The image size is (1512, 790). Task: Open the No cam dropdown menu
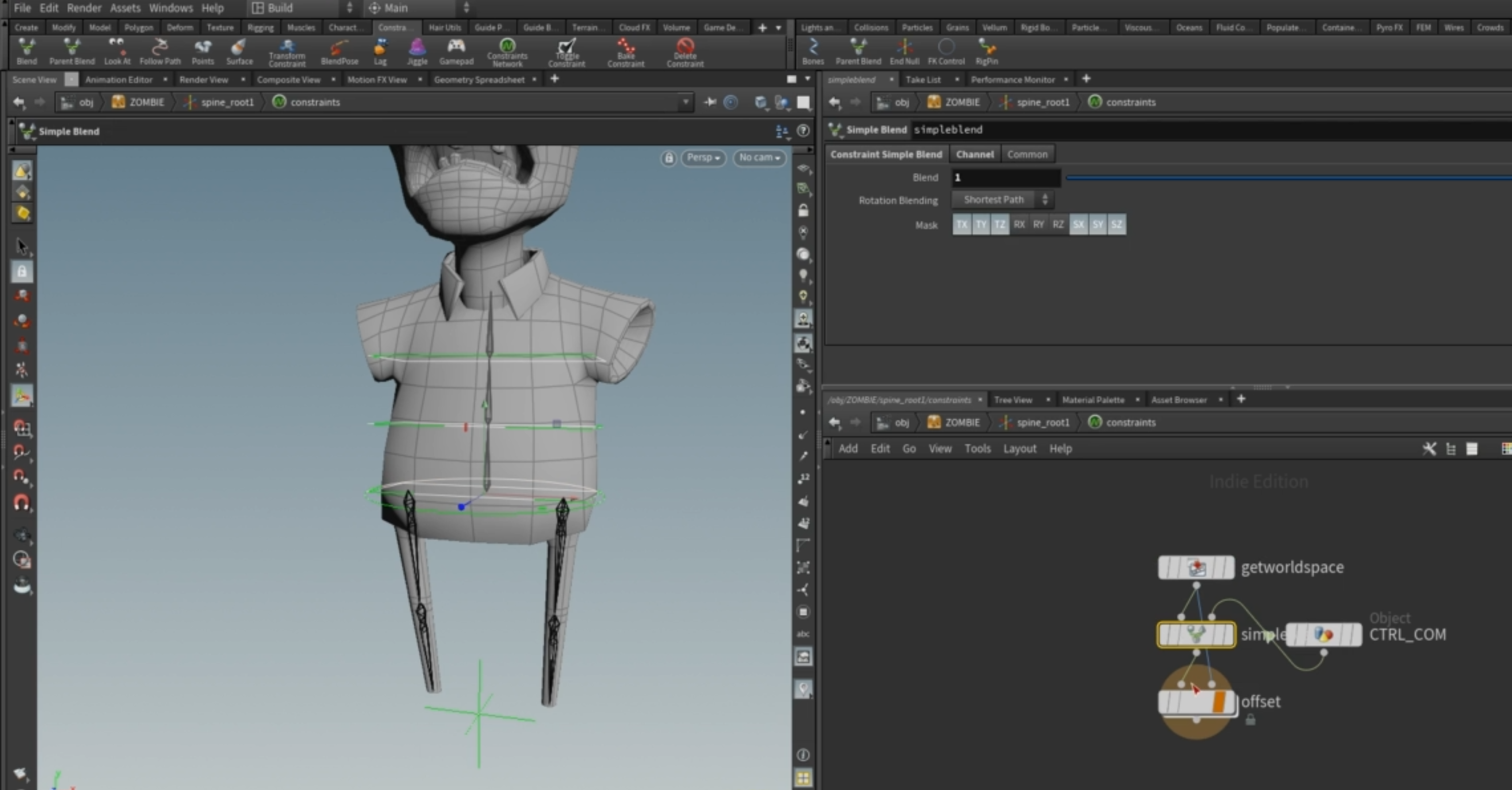(759, 157)
